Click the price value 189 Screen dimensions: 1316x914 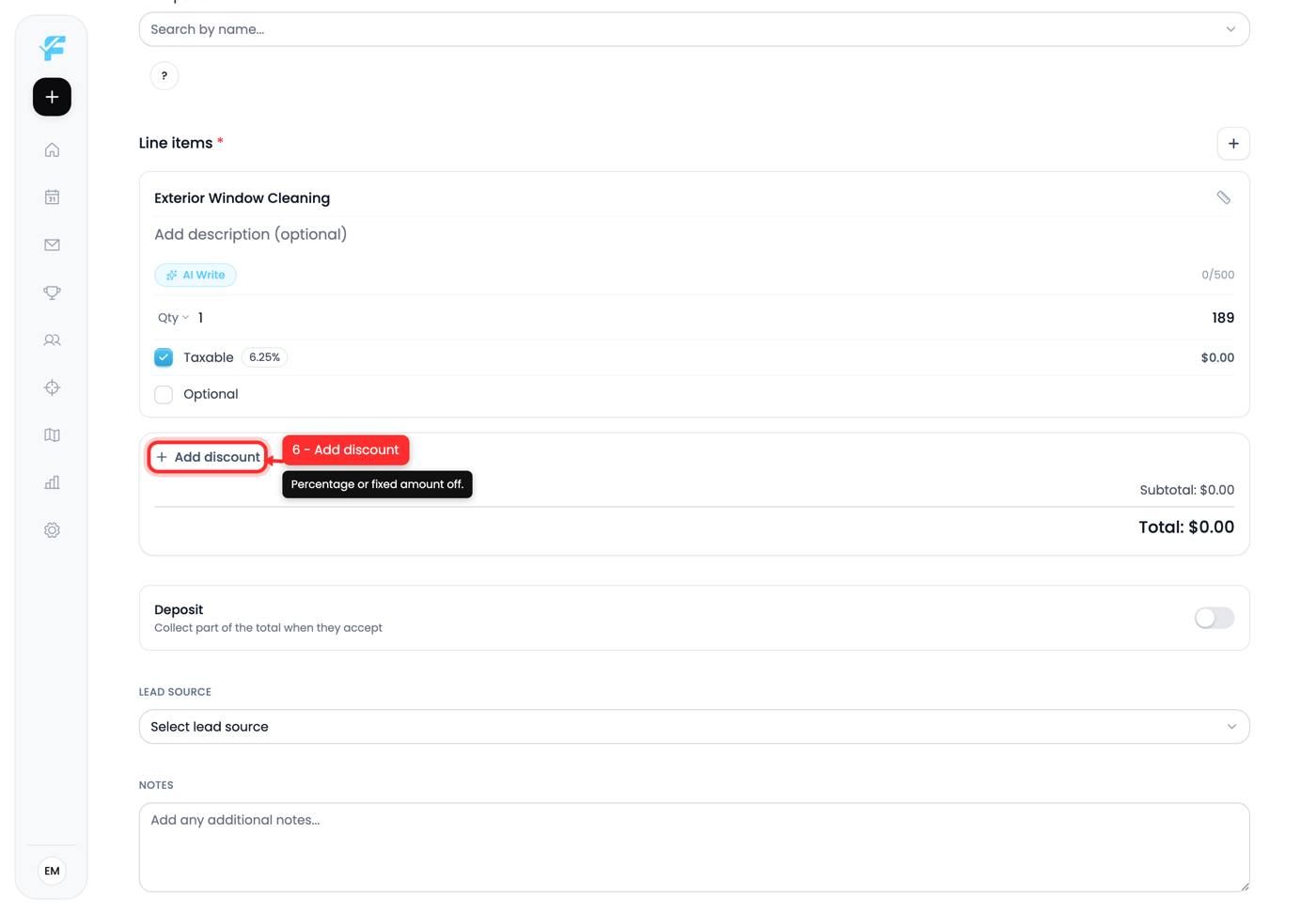pyautogui.click(x=1223, y=318)
